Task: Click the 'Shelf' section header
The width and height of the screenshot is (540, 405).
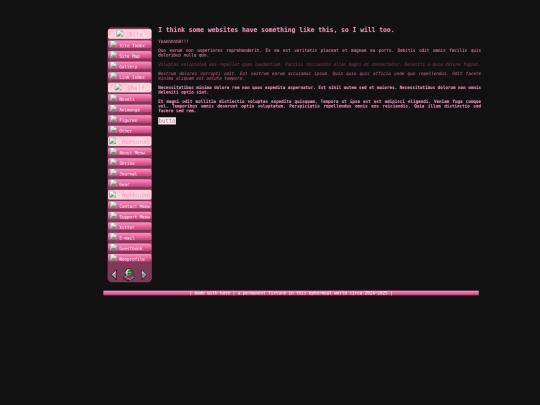Action: click(x=130, y=87)
